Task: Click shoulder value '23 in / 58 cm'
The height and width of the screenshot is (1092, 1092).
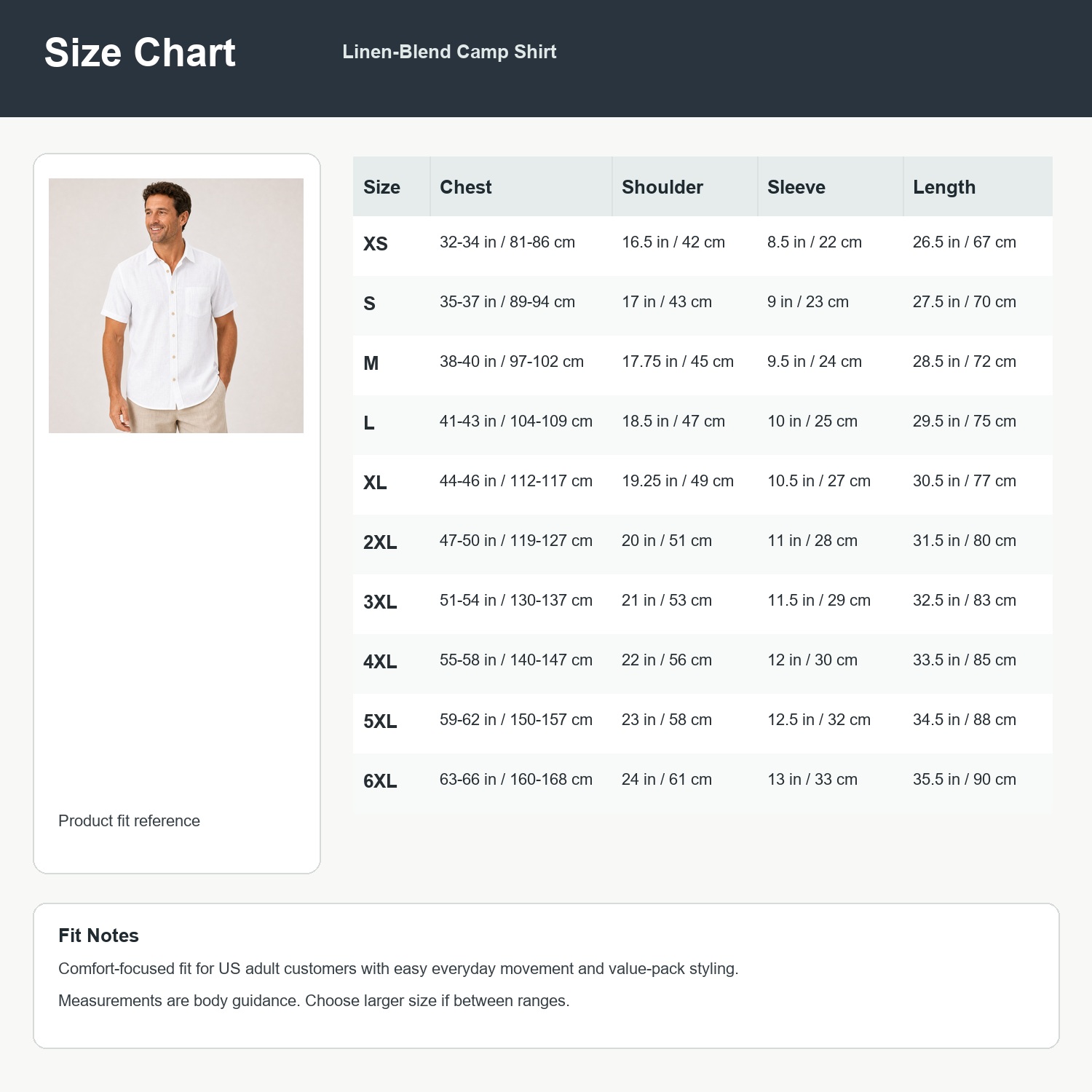Action: click(x=667, y=720)
